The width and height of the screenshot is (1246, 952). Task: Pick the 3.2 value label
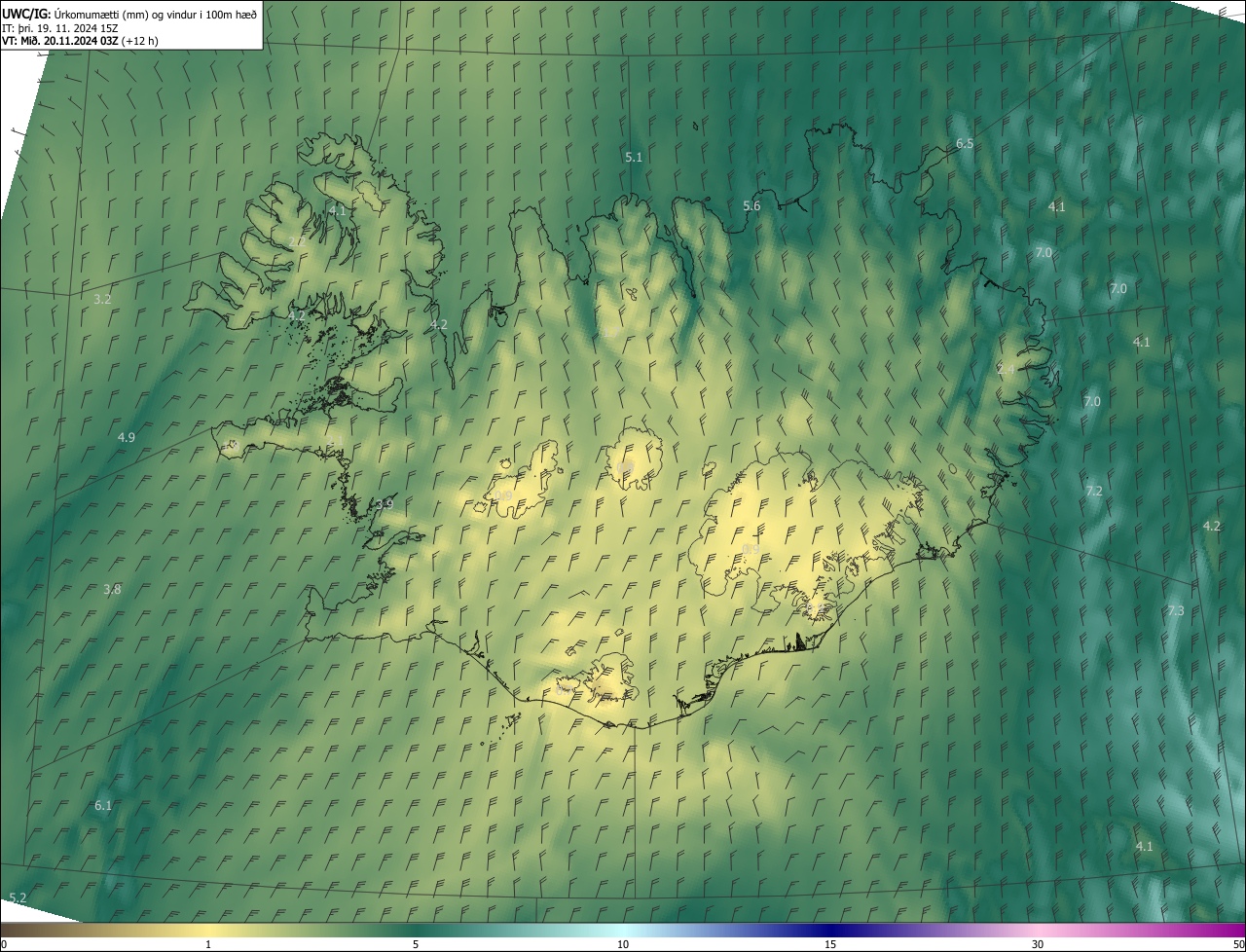click(x=102, y=299)
